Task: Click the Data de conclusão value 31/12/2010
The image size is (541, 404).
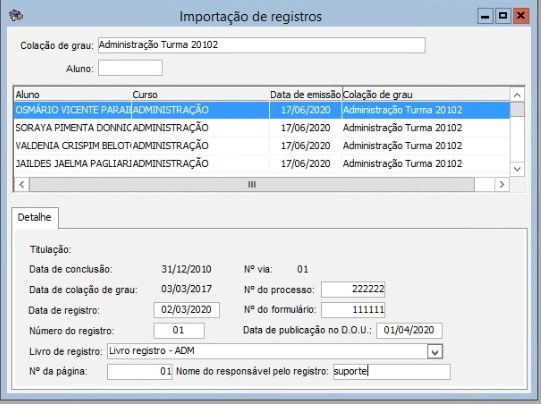Action: tap(186, 269)
